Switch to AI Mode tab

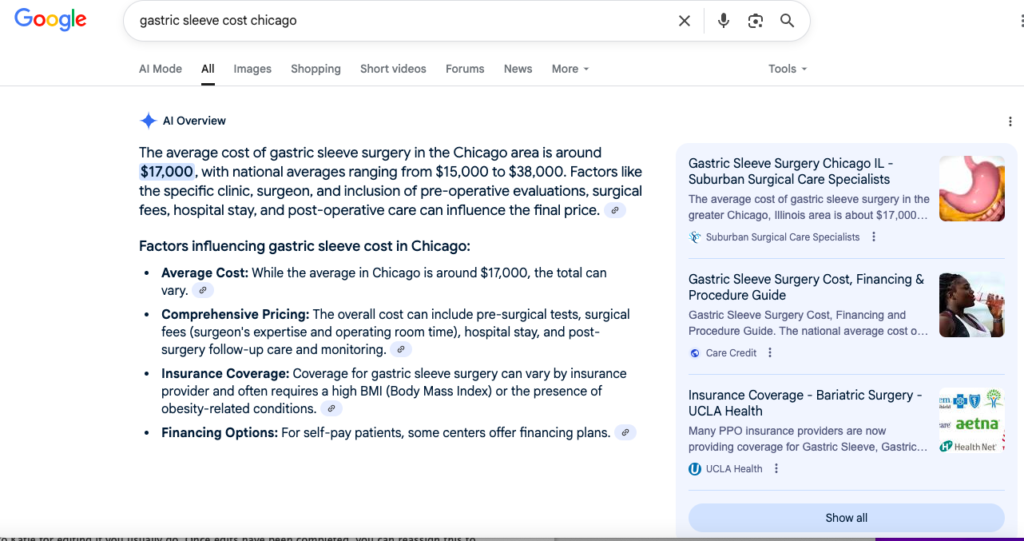[160, 69]
